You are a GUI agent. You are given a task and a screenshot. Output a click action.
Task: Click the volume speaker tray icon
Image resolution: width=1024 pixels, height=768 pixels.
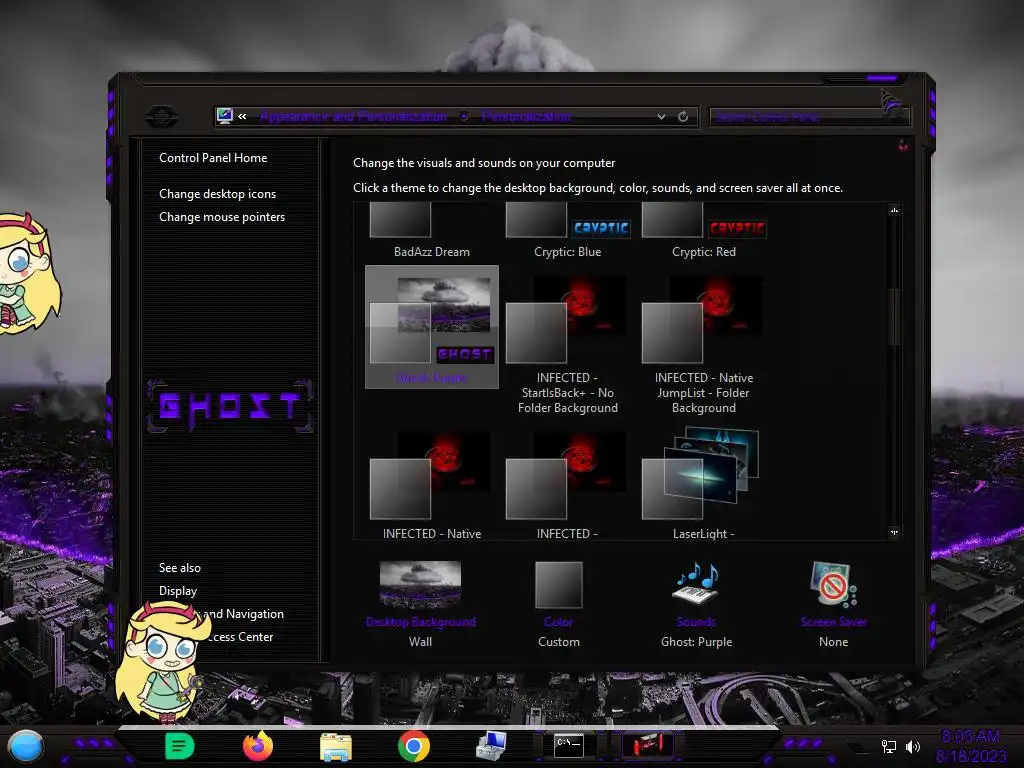pos(913,746)
